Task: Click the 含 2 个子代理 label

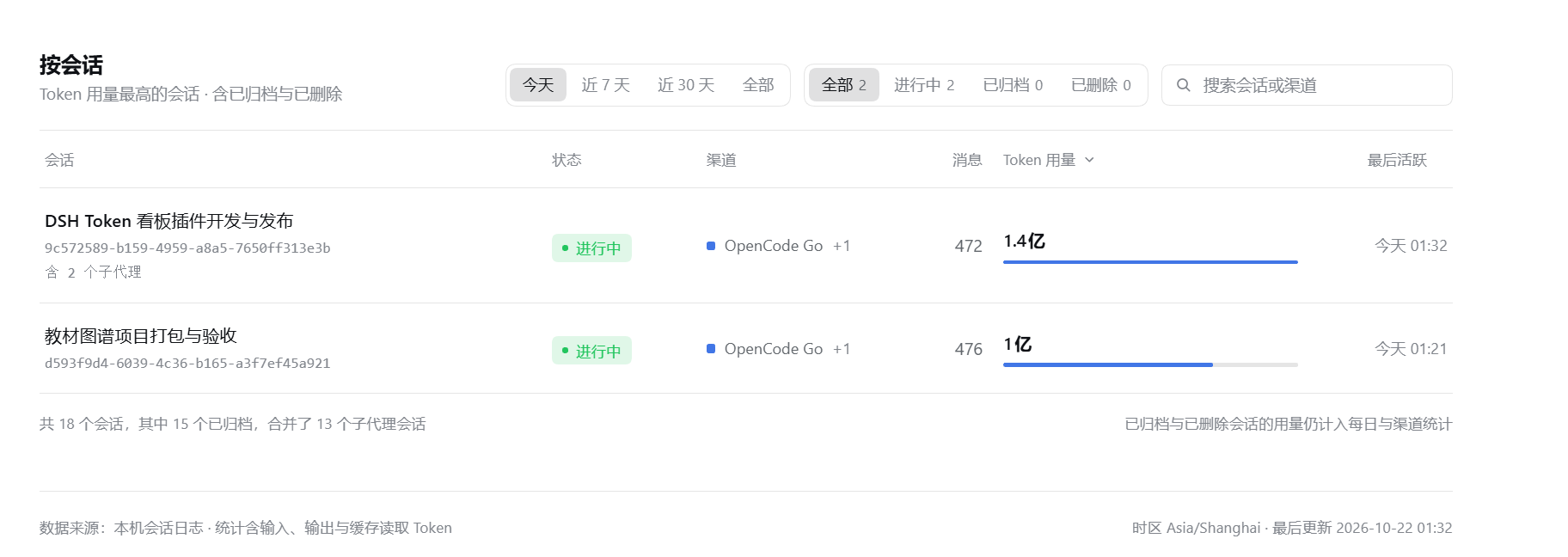Action: 93,272
